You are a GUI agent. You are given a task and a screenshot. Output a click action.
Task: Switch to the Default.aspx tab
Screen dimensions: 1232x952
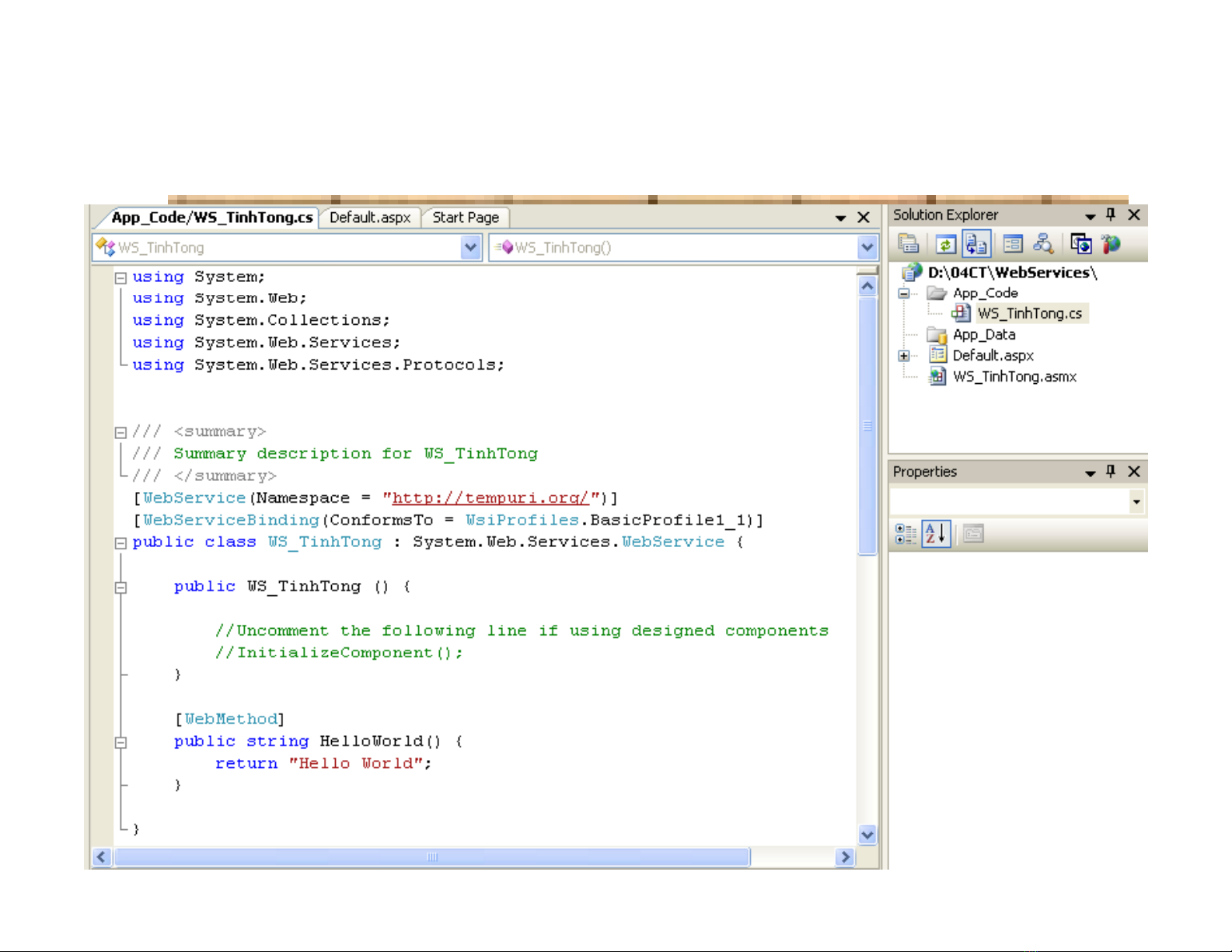click(370, 218)
